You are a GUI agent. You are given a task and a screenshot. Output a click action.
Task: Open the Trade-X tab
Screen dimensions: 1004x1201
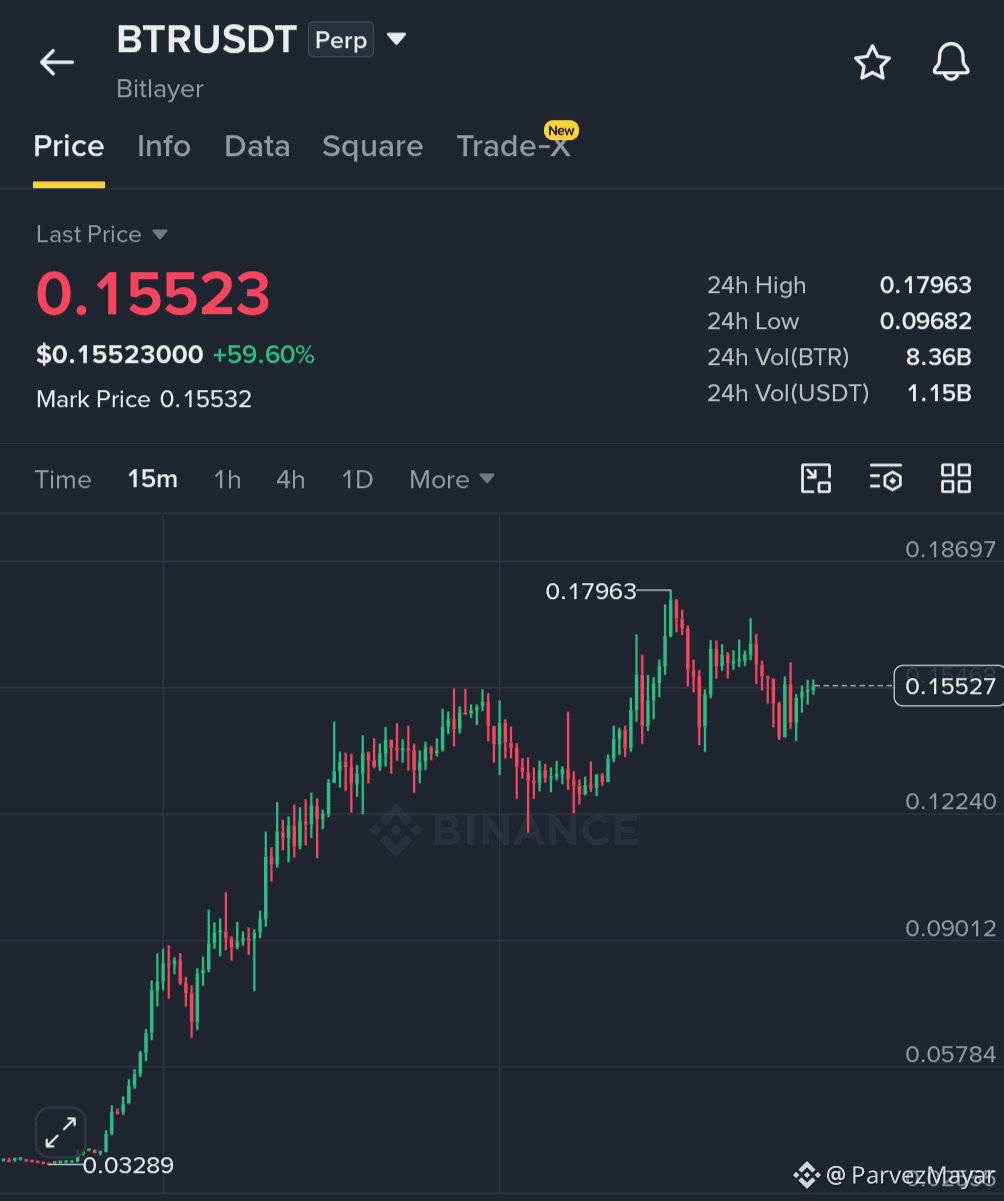coord(514,147)
